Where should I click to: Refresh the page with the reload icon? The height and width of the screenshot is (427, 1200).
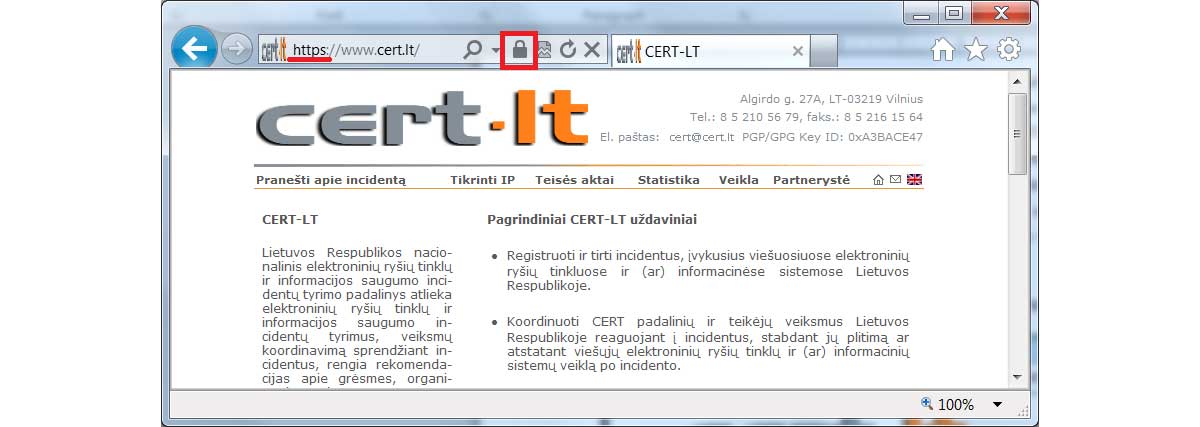(x=568, y=49)
